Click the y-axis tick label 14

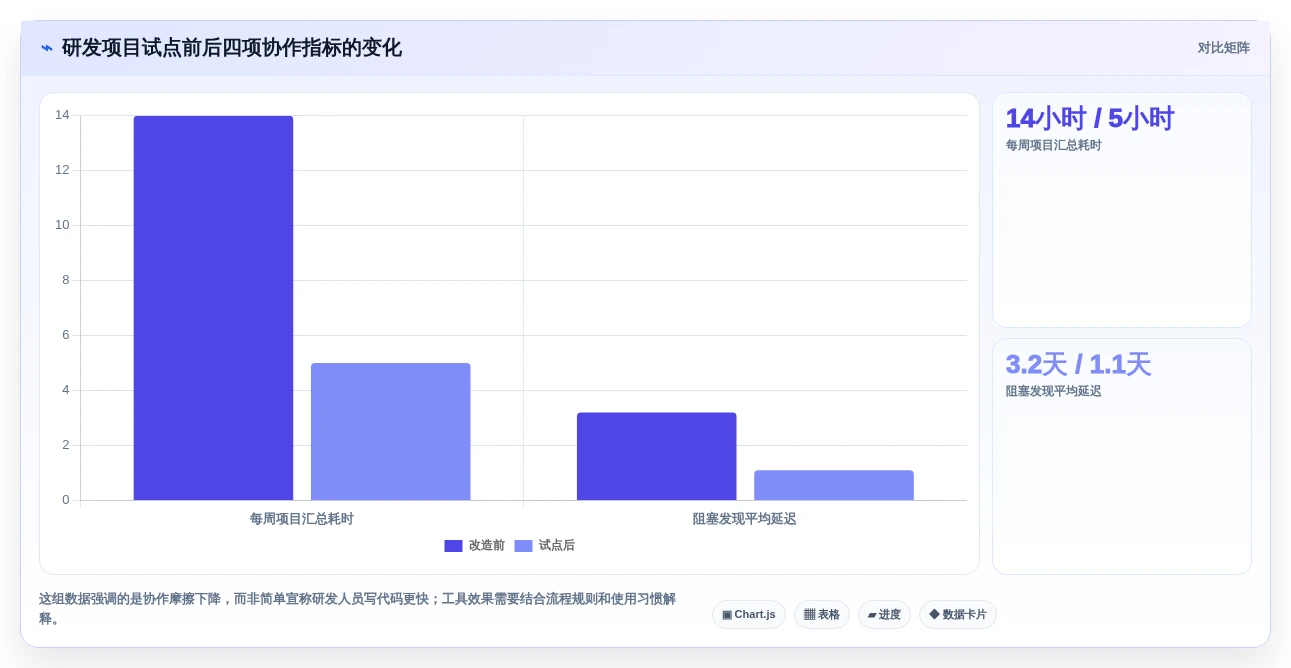click(62, 115)
